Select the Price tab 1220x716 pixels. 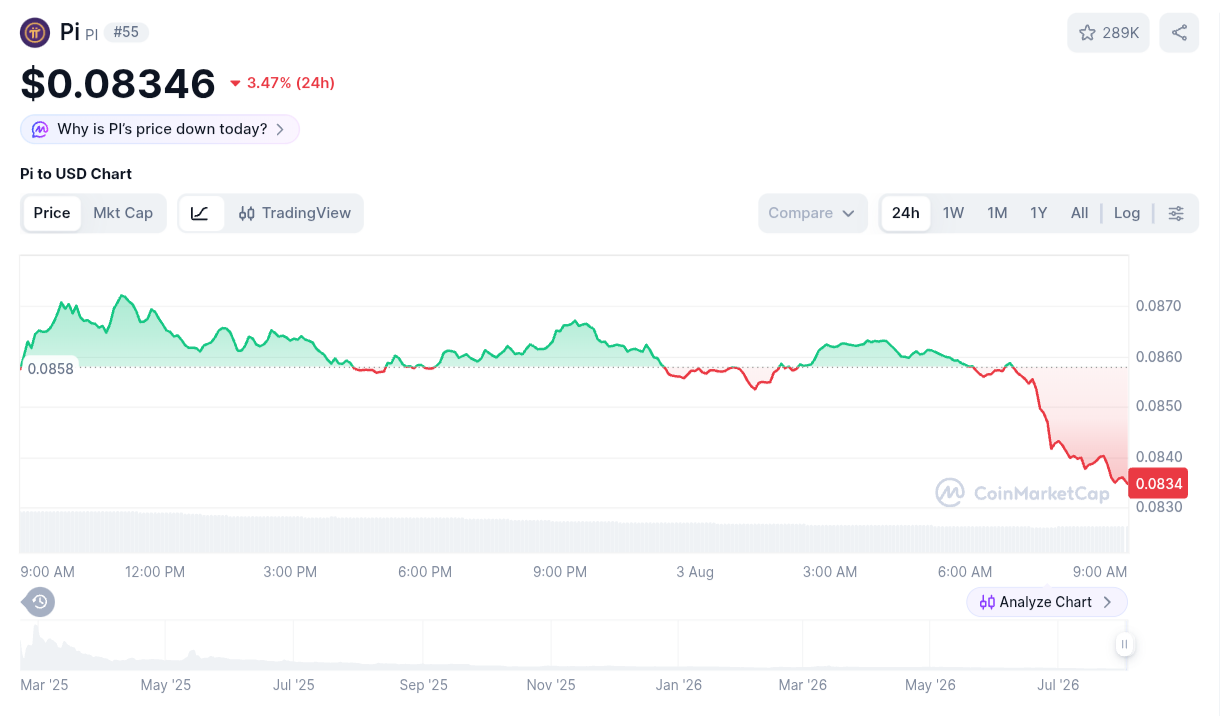52,213
